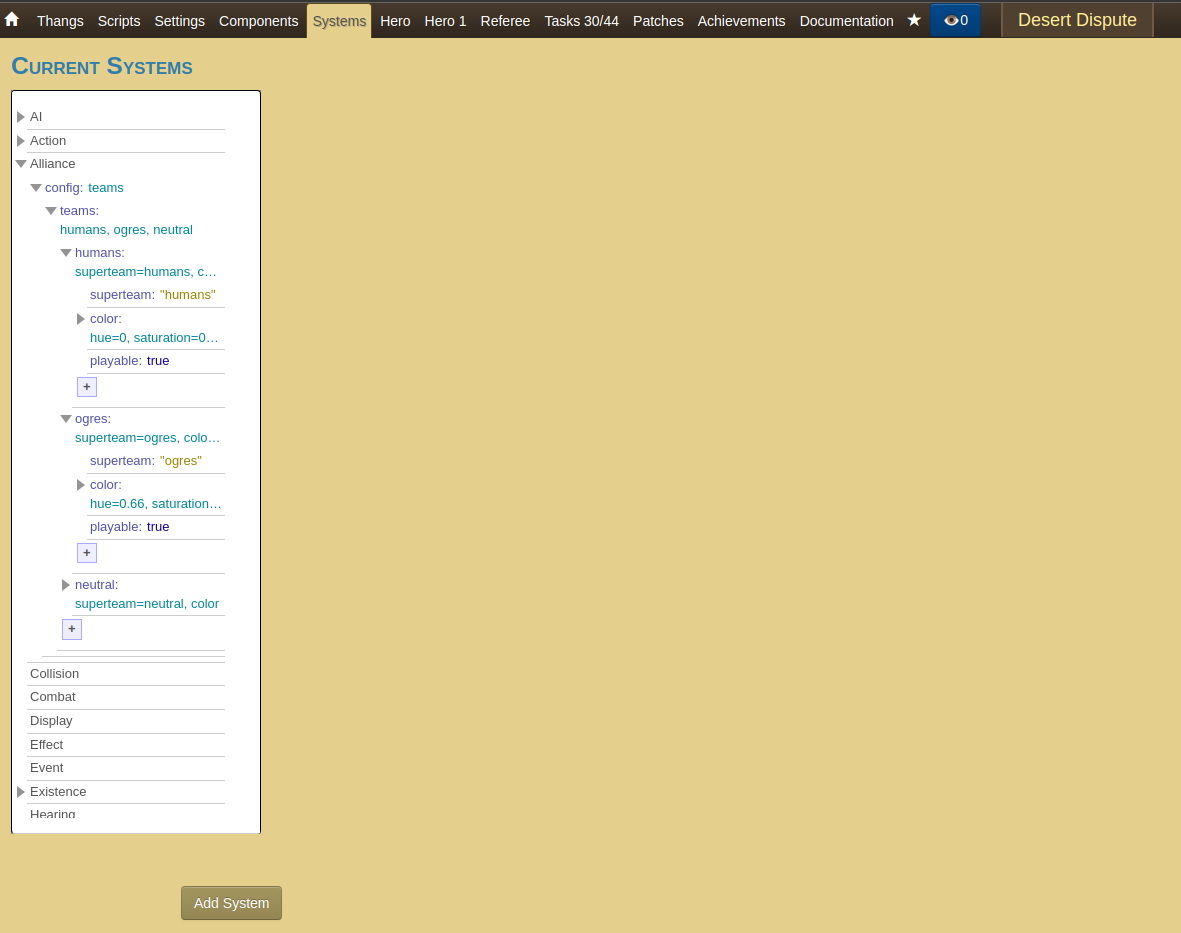Open the Documentation tab
This screenshot has width=1181, height=933.
847,21
